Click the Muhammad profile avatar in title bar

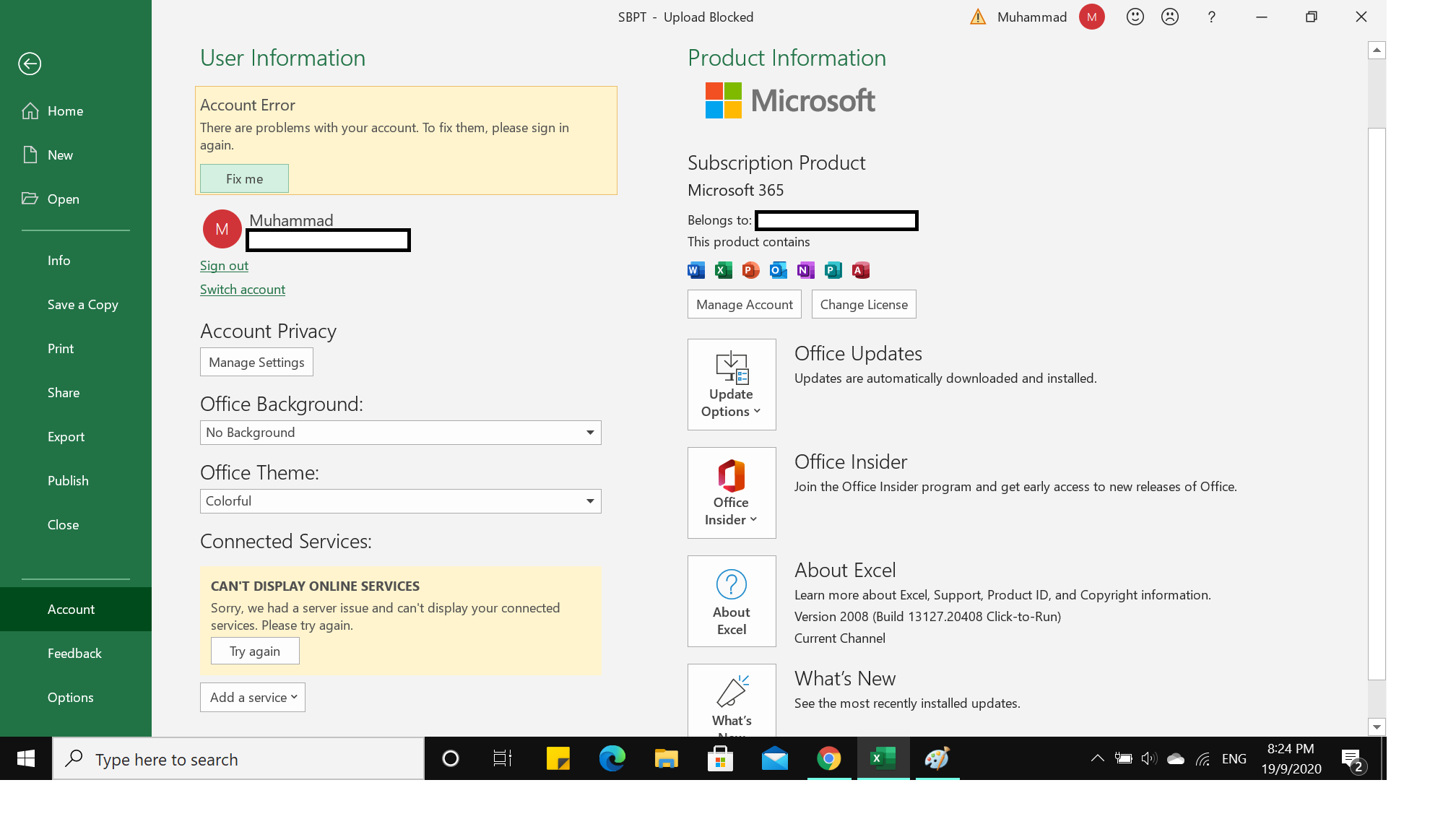click(1092, 17)
